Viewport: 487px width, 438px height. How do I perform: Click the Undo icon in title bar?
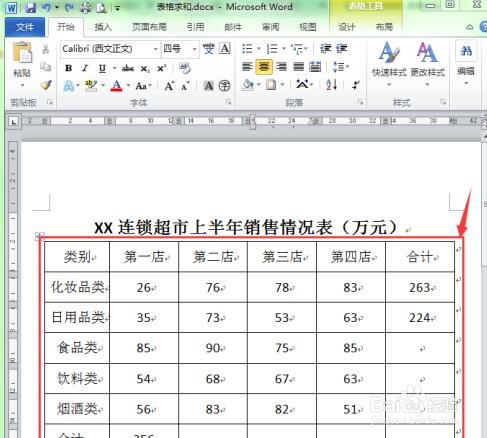pos(47,7)
